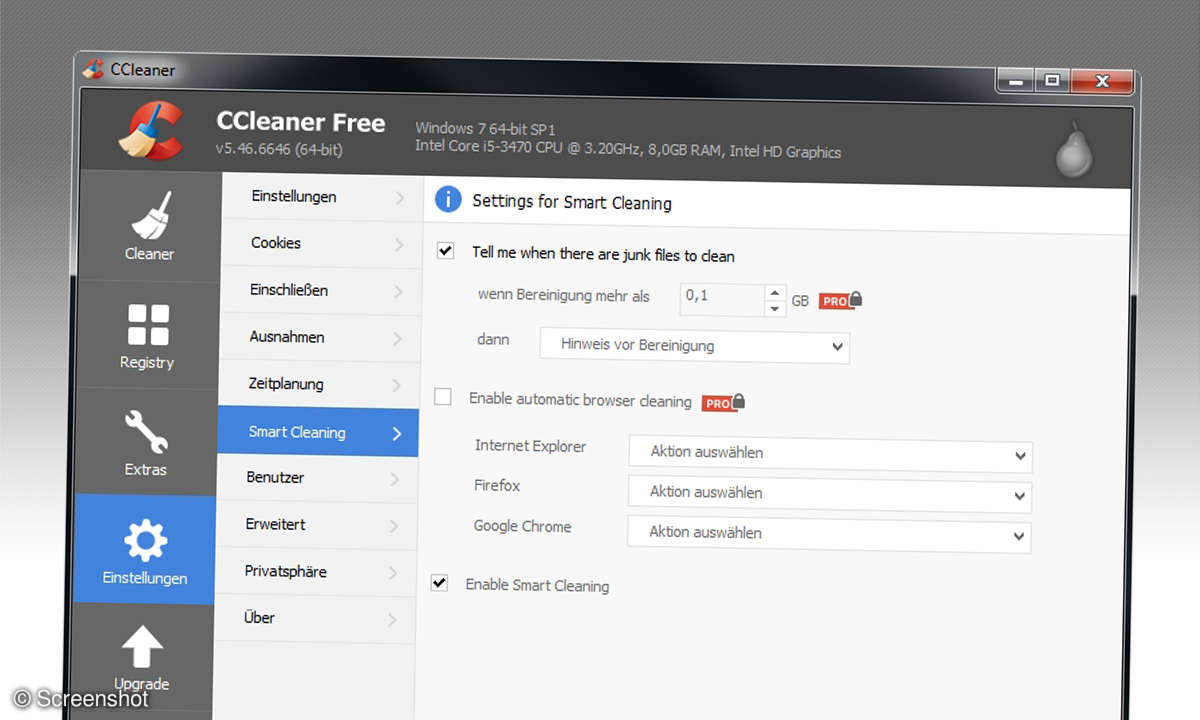Click the blue info icon beside Settings title
Viewport: 1200px width, 720px height.
click(x=448, y=199)
